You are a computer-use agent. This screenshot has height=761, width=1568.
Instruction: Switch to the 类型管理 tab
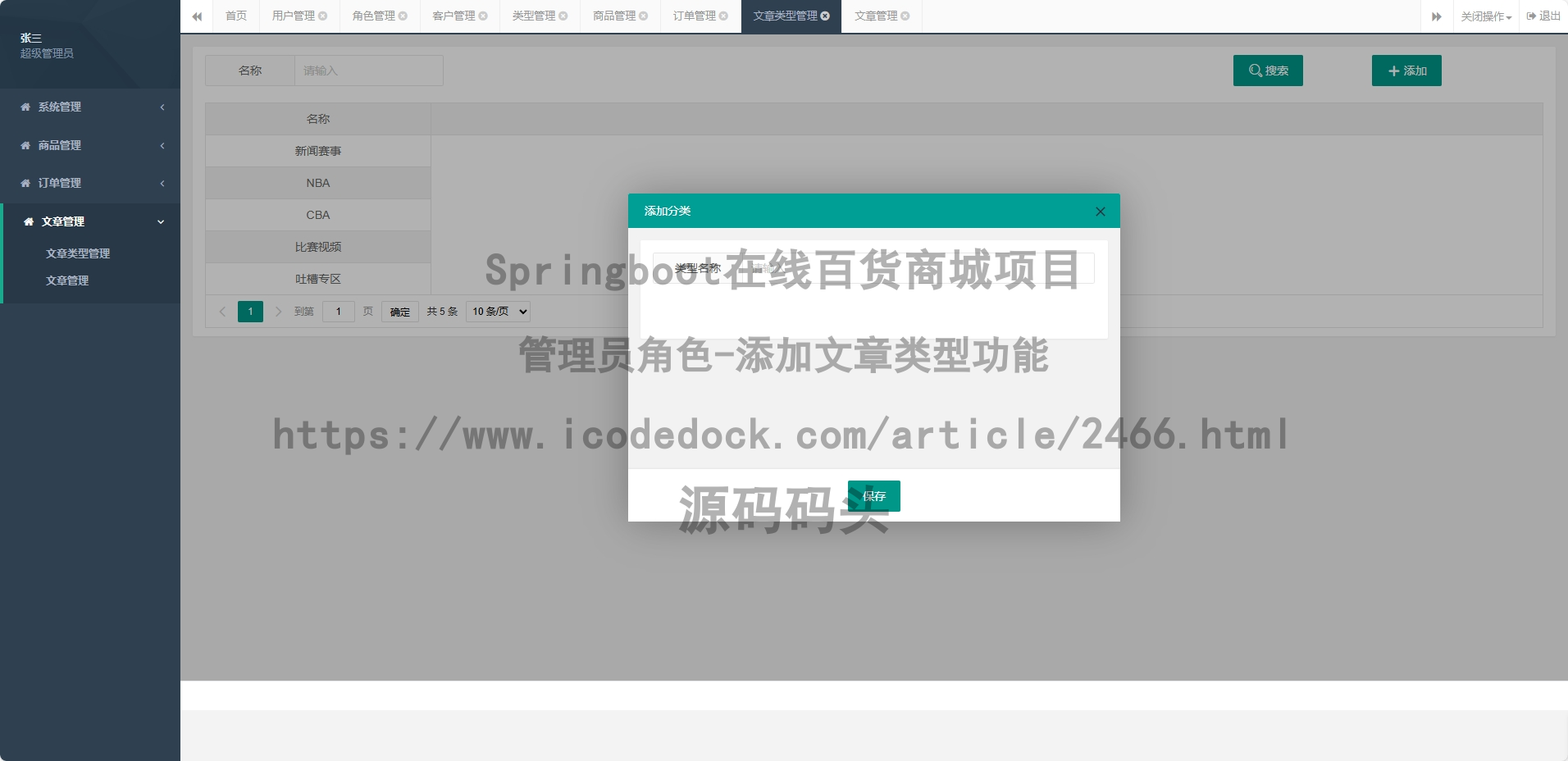[534, 16]
